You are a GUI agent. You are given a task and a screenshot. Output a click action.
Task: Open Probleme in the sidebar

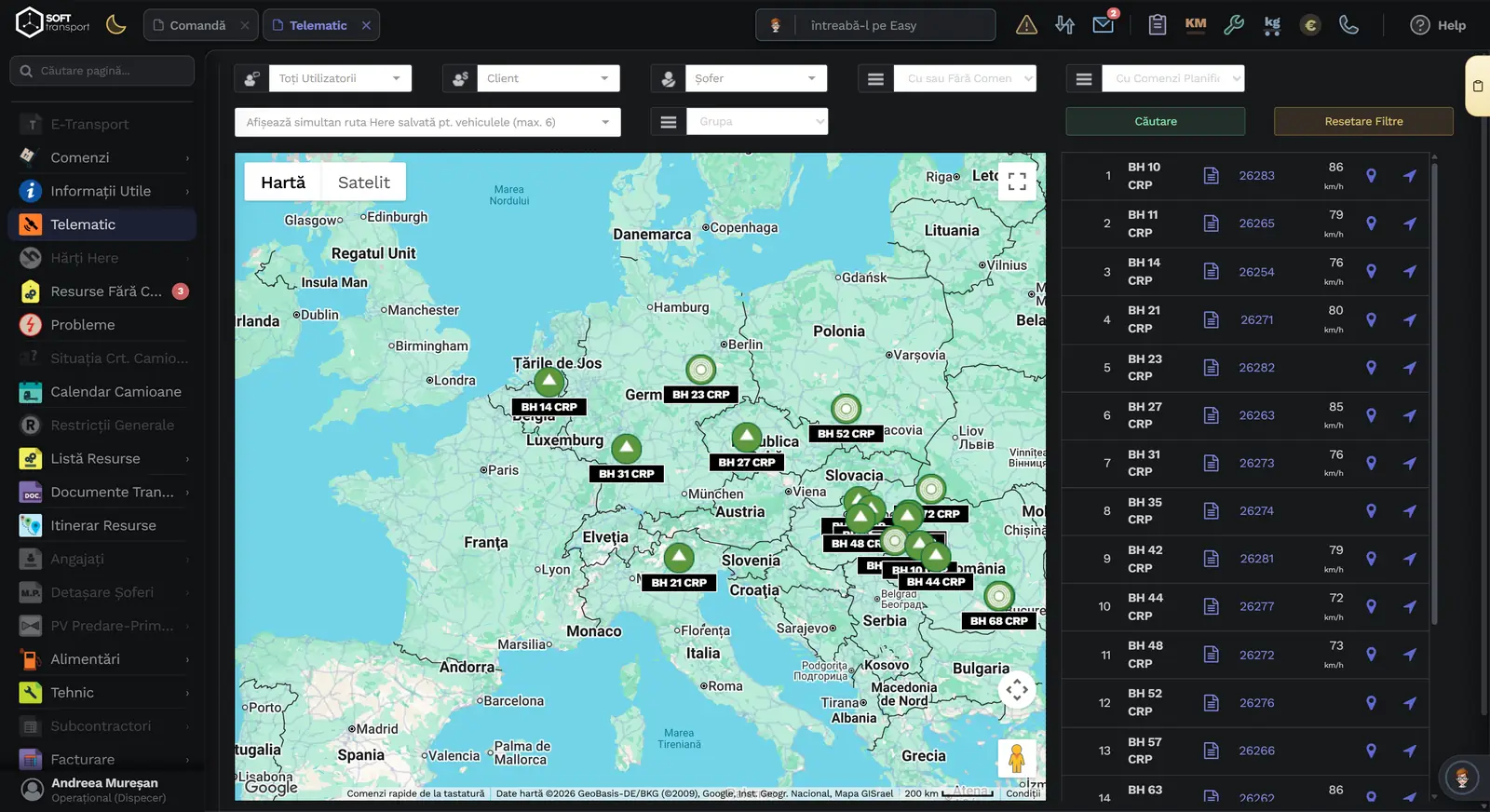102,325
